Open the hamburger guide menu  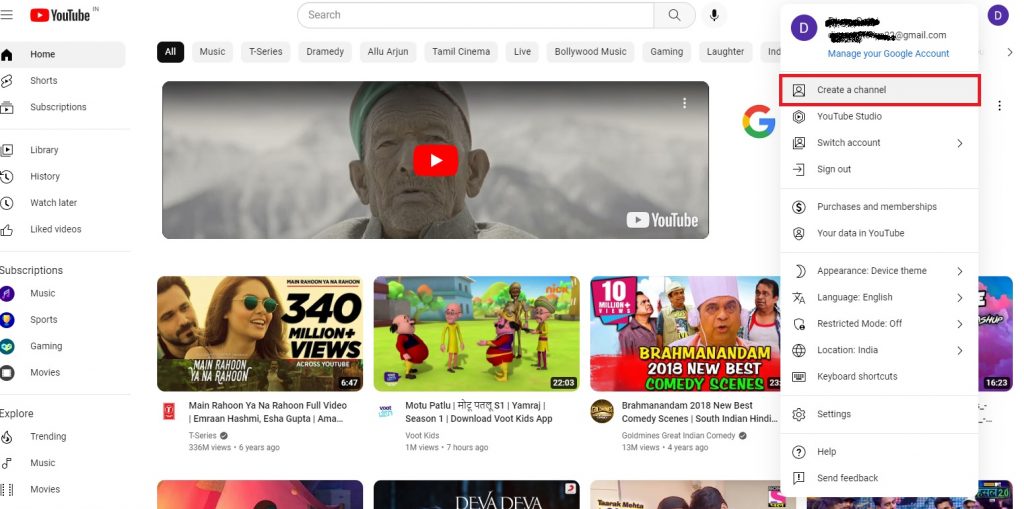[x=7, y=15]
